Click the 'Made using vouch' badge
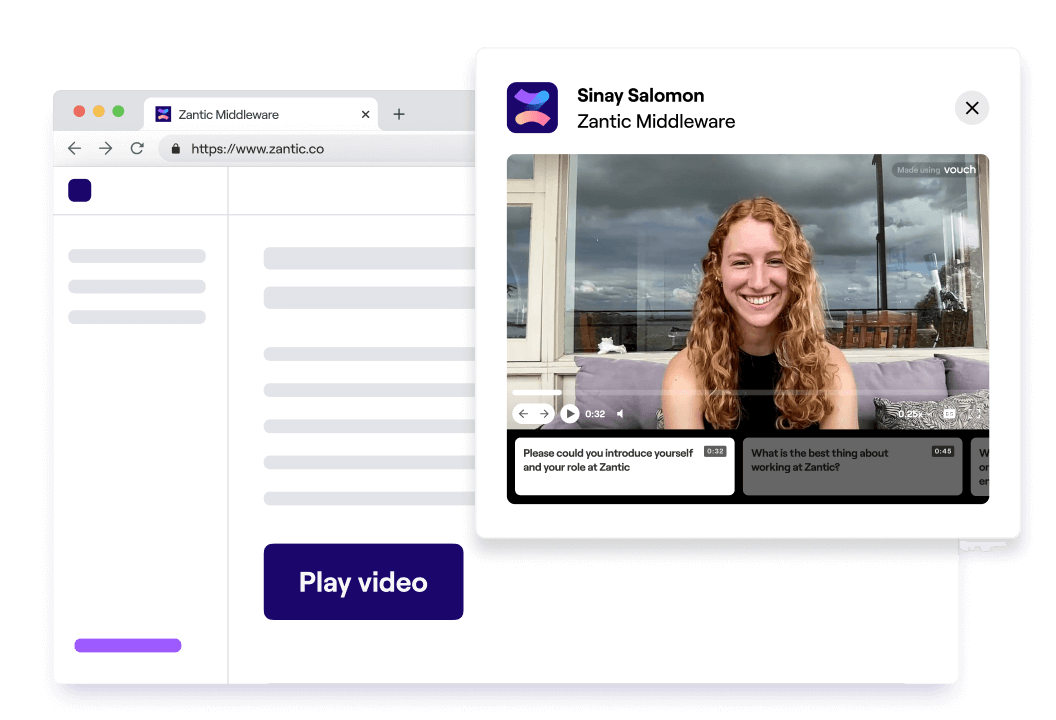Viewport: 1056px width, 720px height. point(935,170)
